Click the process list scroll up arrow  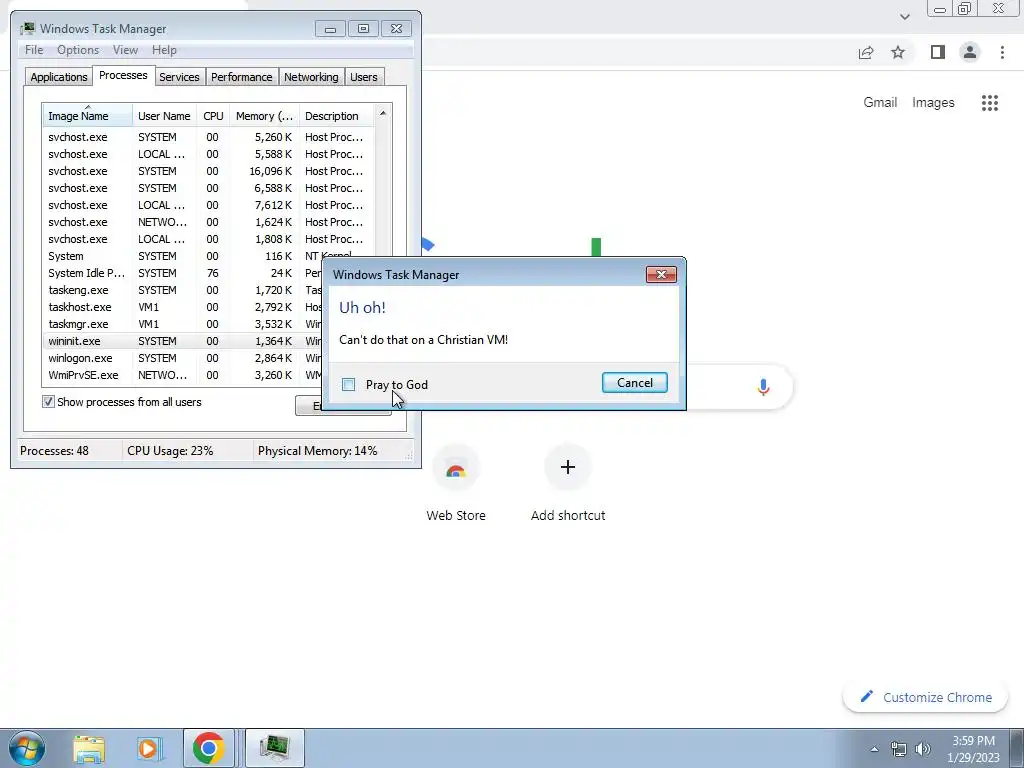pyautogui.click(x=383, y=114)
